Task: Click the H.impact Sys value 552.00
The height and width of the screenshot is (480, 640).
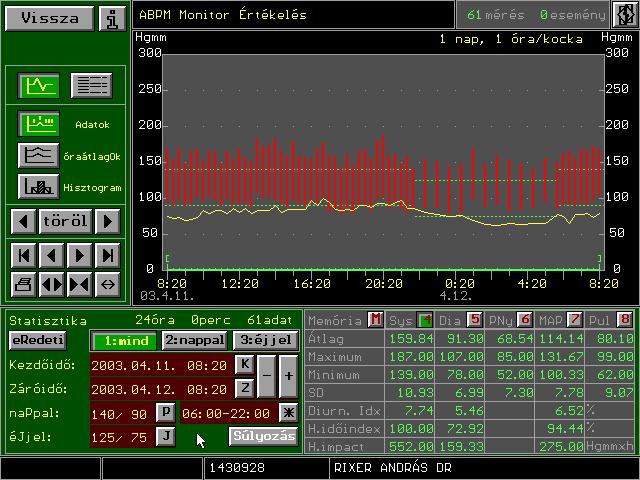Action: point(411,447)
